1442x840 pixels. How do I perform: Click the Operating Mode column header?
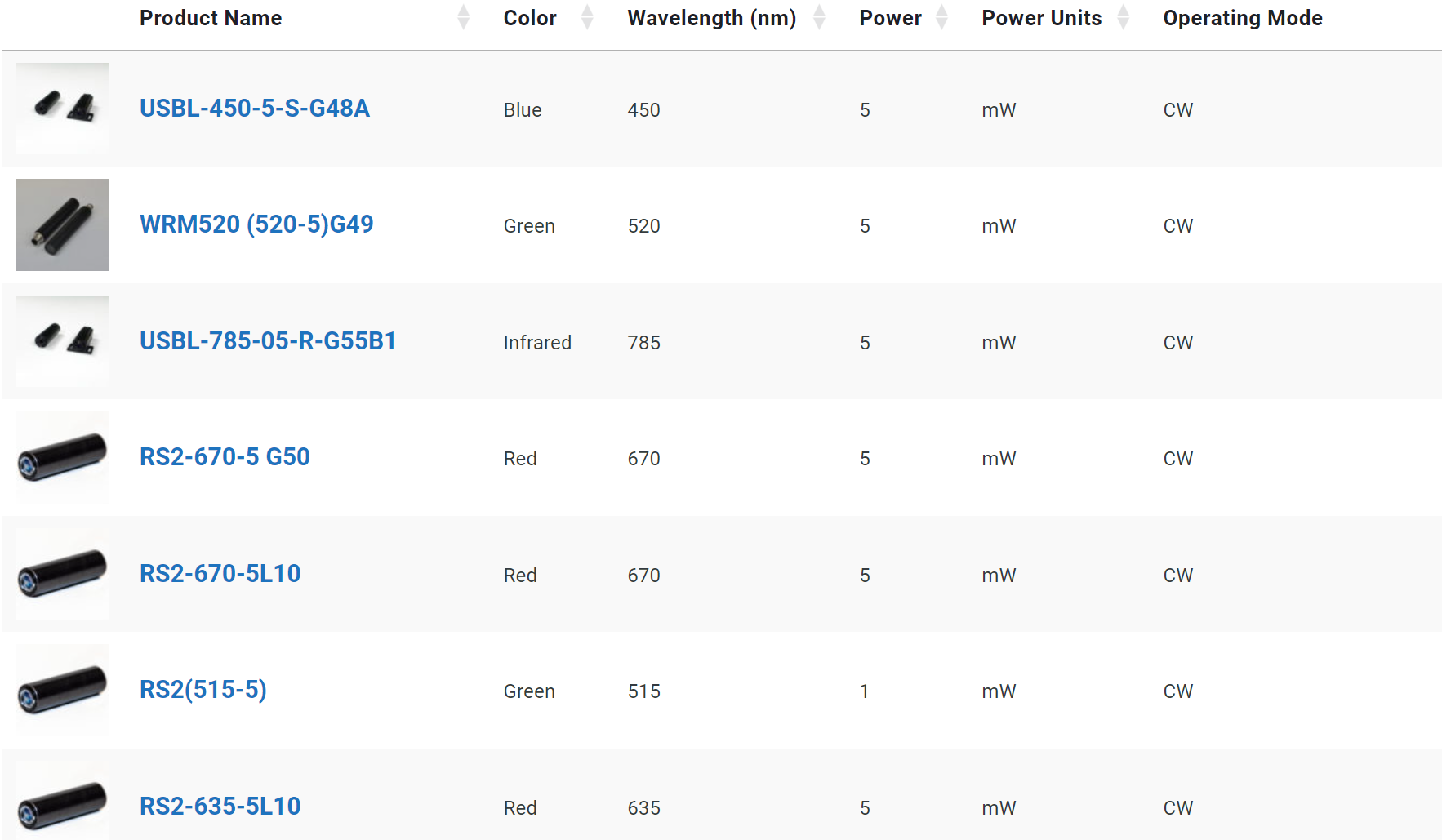click(x=1243, y=18)
